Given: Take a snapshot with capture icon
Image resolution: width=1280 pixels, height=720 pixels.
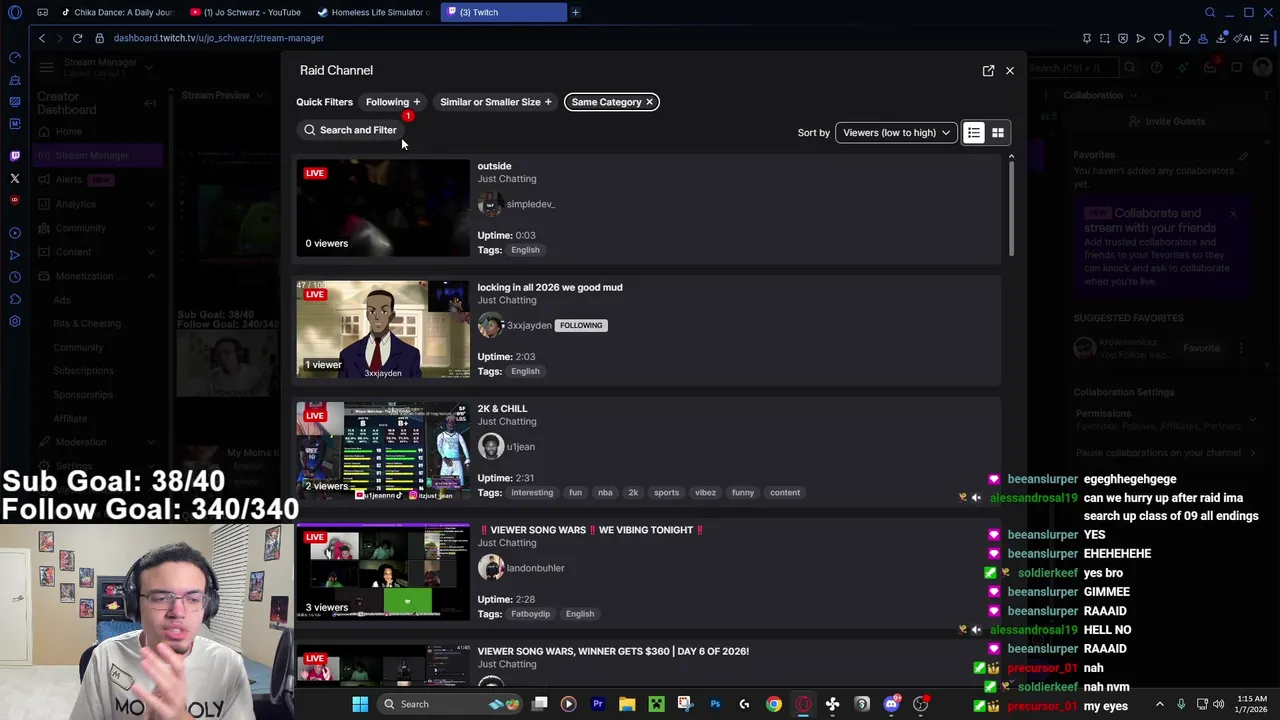Looking at the screenshot, I should 1105,38.
